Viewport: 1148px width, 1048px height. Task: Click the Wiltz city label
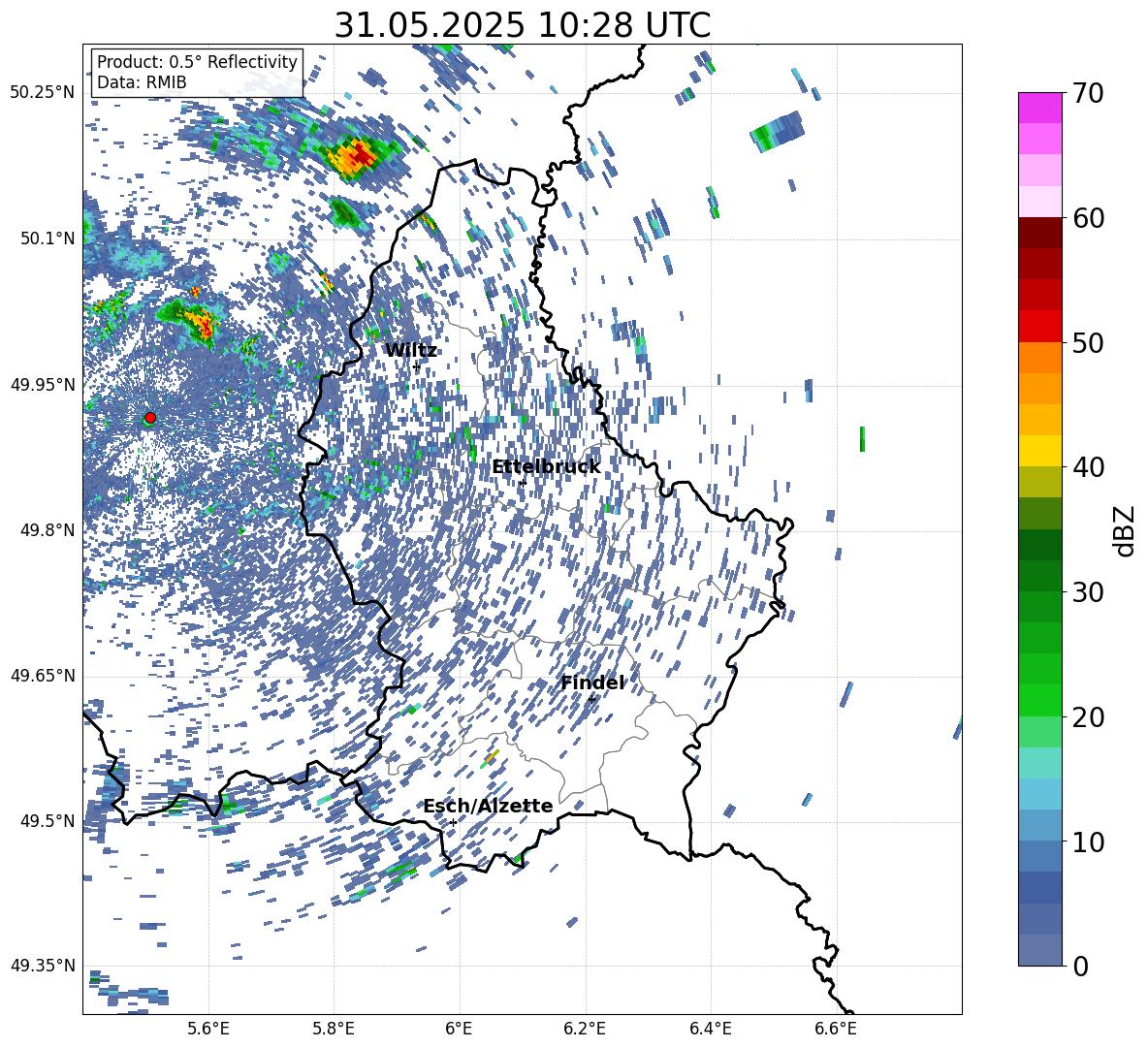coord(411,351)
